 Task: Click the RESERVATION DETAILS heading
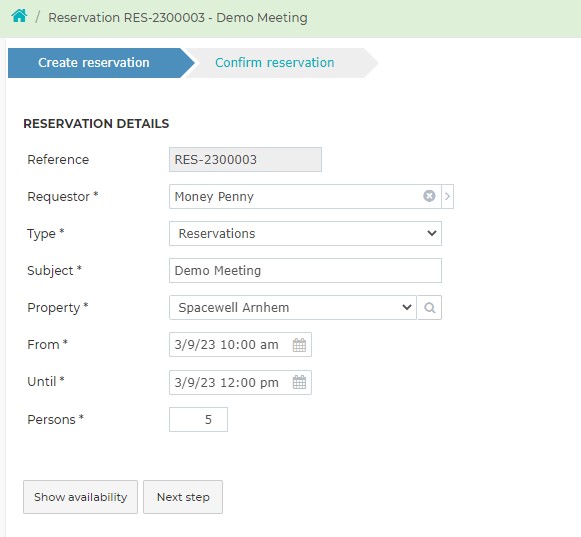click(96, 123)
